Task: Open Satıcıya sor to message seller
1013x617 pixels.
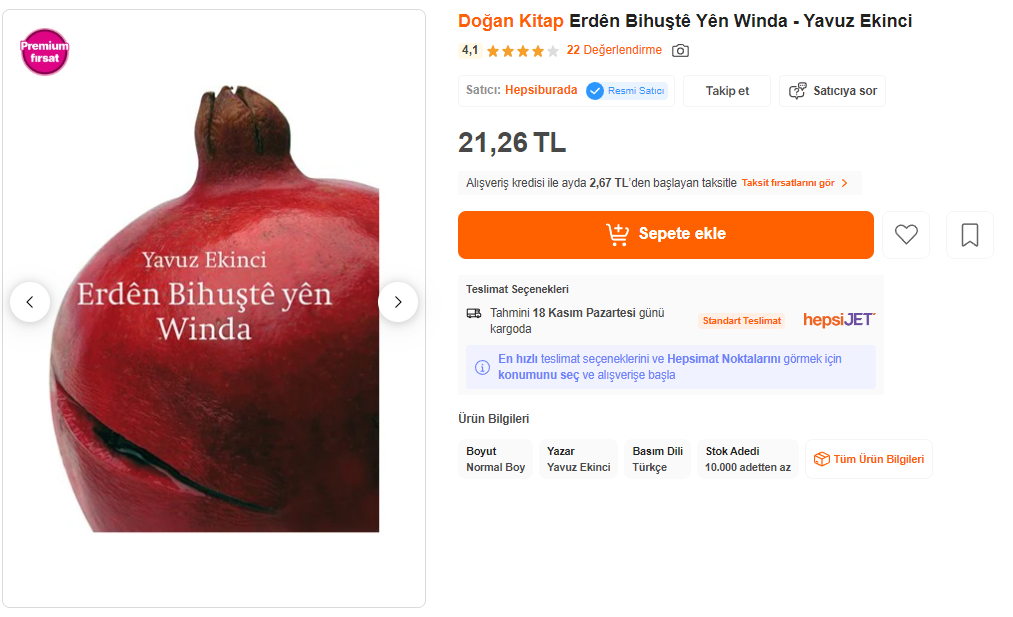Action: (832, 91)
